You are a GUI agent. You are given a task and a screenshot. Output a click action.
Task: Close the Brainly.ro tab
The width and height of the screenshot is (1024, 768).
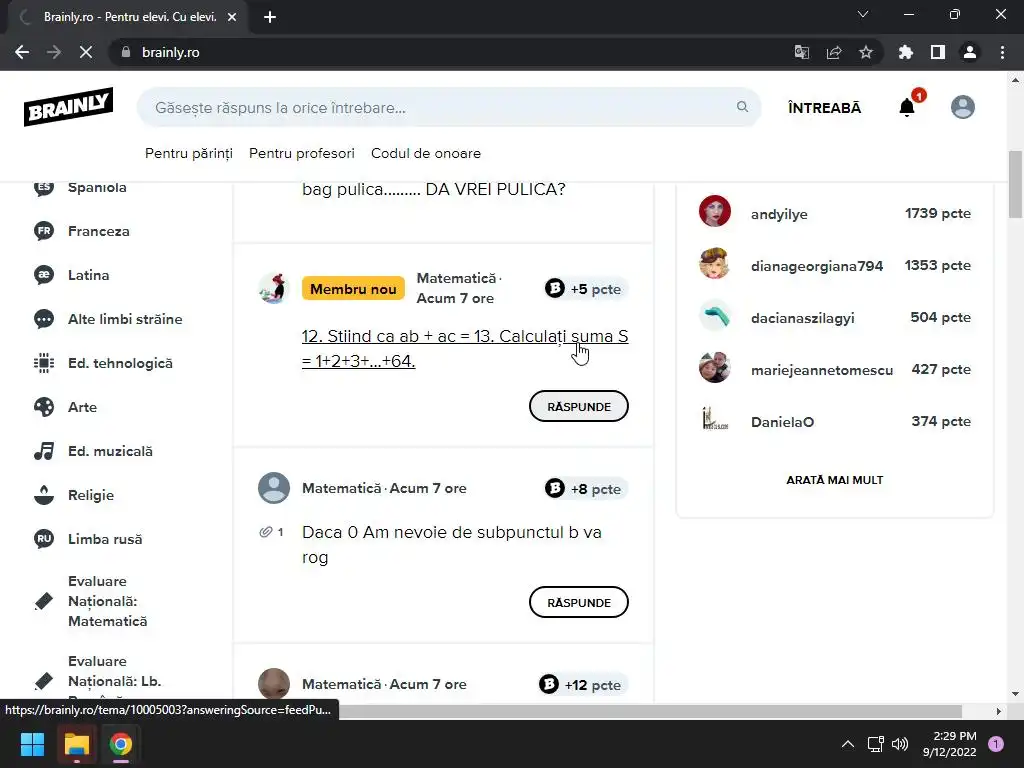[x=232, y=17]
